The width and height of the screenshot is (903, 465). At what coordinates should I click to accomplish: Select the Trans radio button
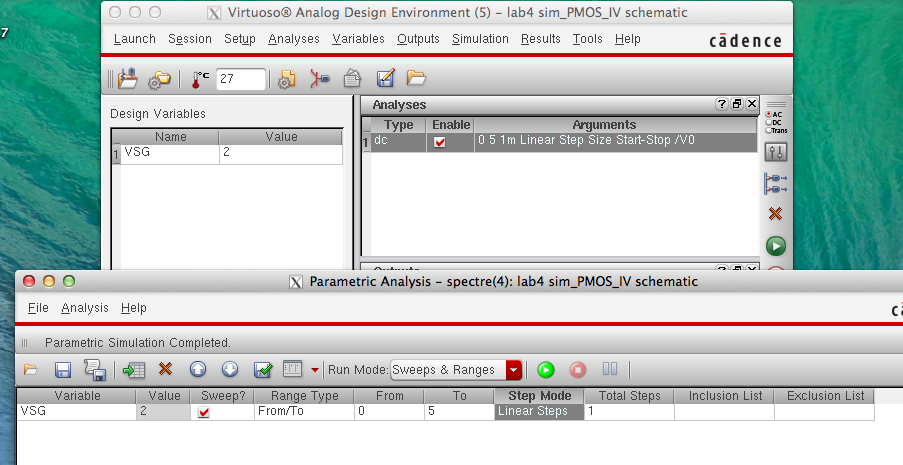click(x=769, y=130)
